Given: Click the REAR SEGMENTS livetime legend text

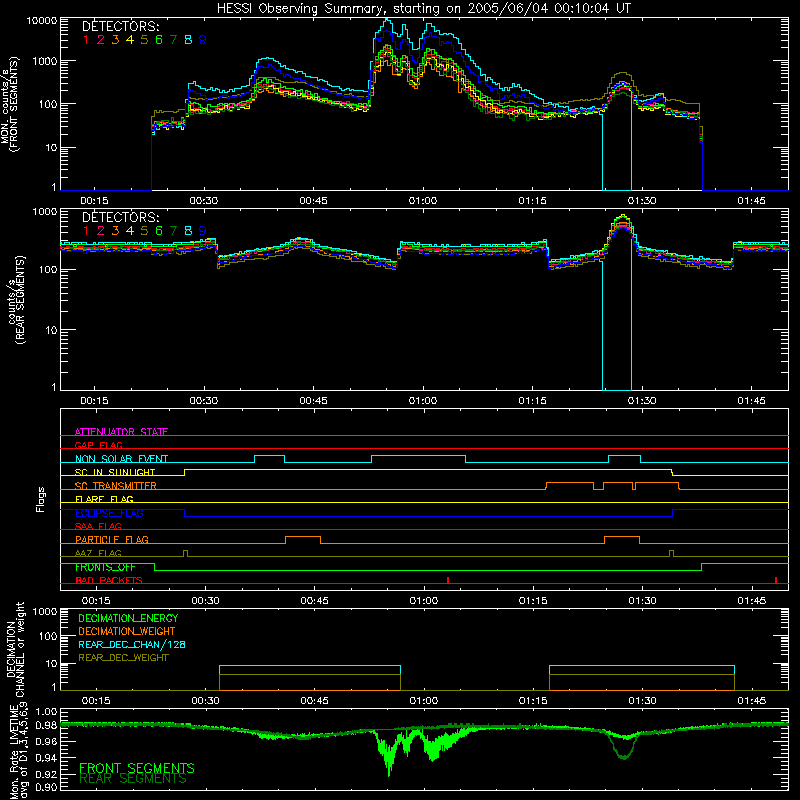Looking at the screenshot, I should (x=133, y=779).
